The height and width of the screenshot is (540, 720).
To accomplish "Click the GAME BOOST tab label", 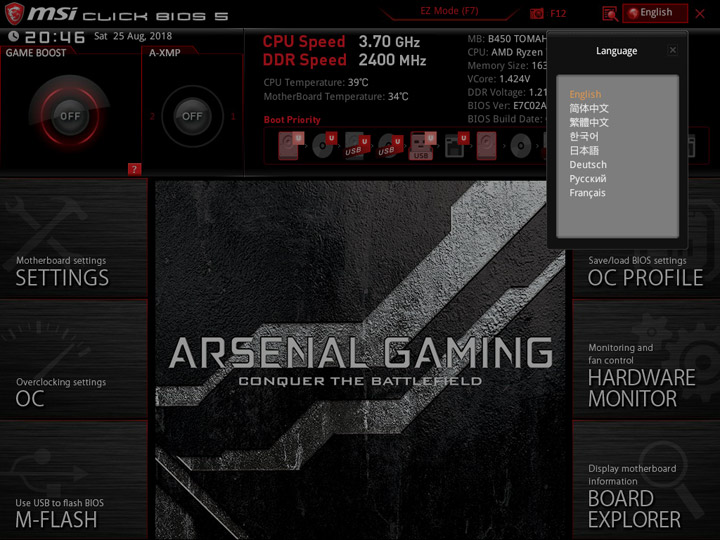I will 36,53.
